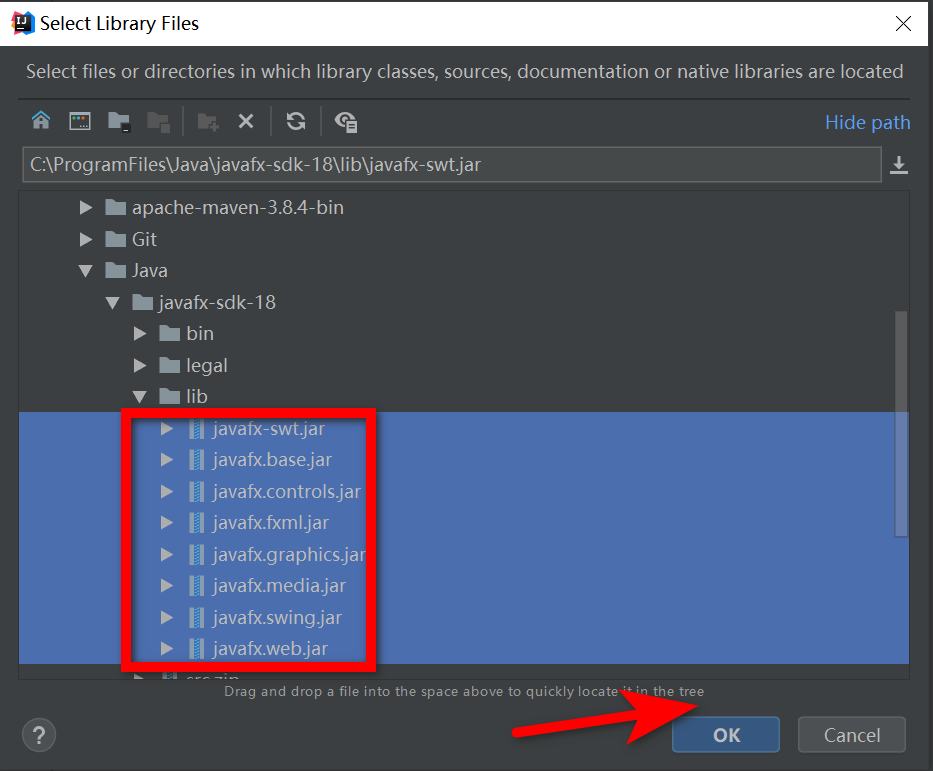The image size is (933, 771).
Task: Select the Git folder name
Action: (x=145, y=239)
